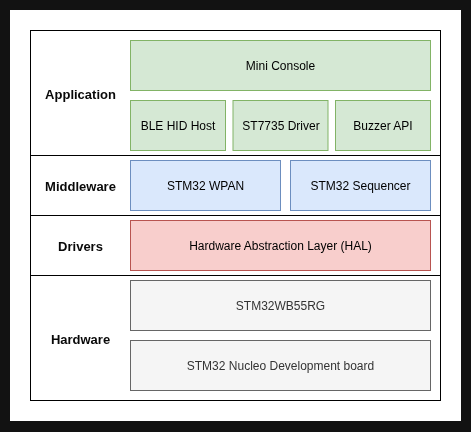The width and height of the screenshot is (471, 432).
Task: Click the Drivers layer label
Action: pyautogui.click(x=80, y=246)
